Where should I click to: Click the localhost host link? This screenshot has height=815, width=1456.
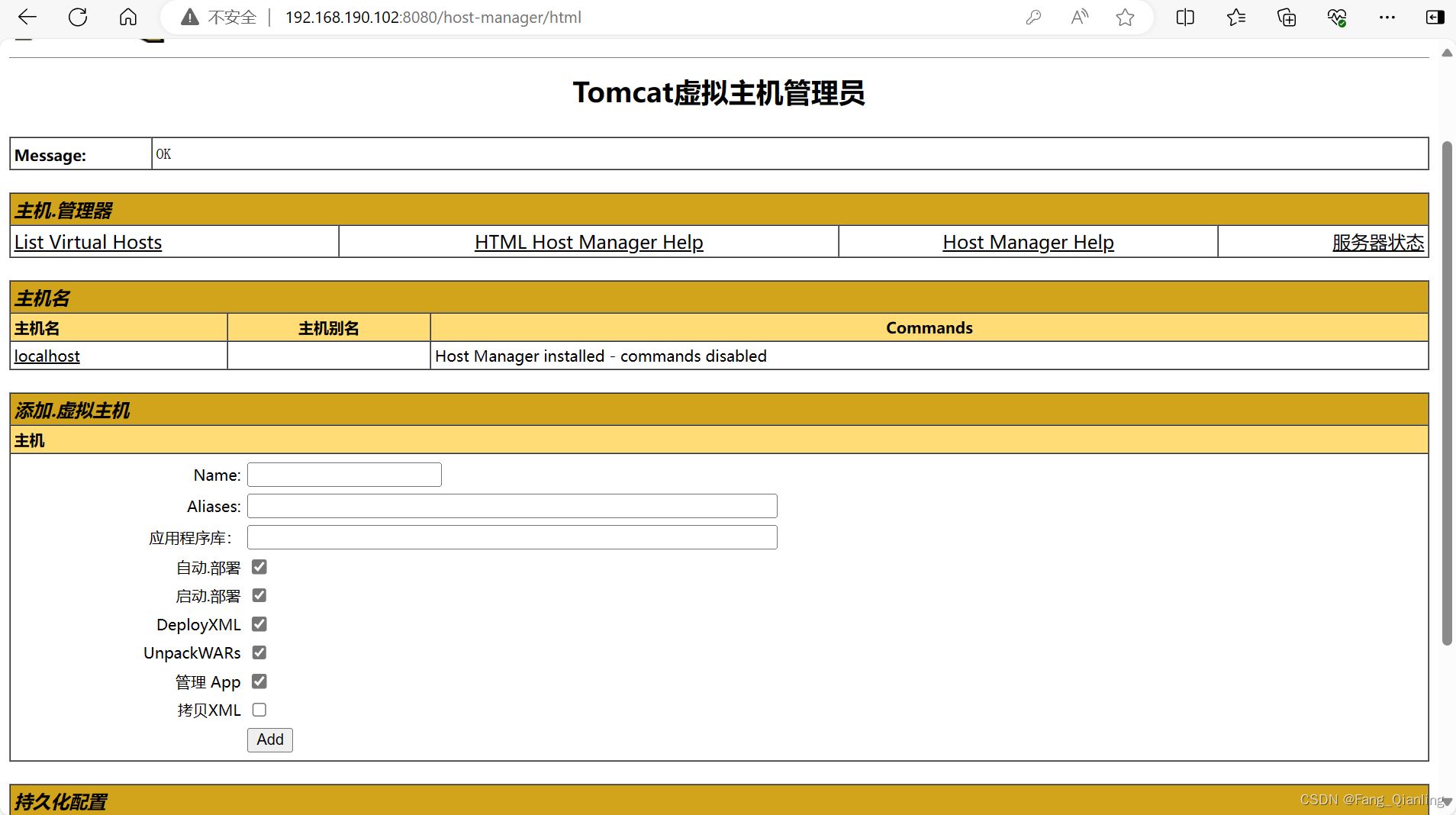(47, 356)
